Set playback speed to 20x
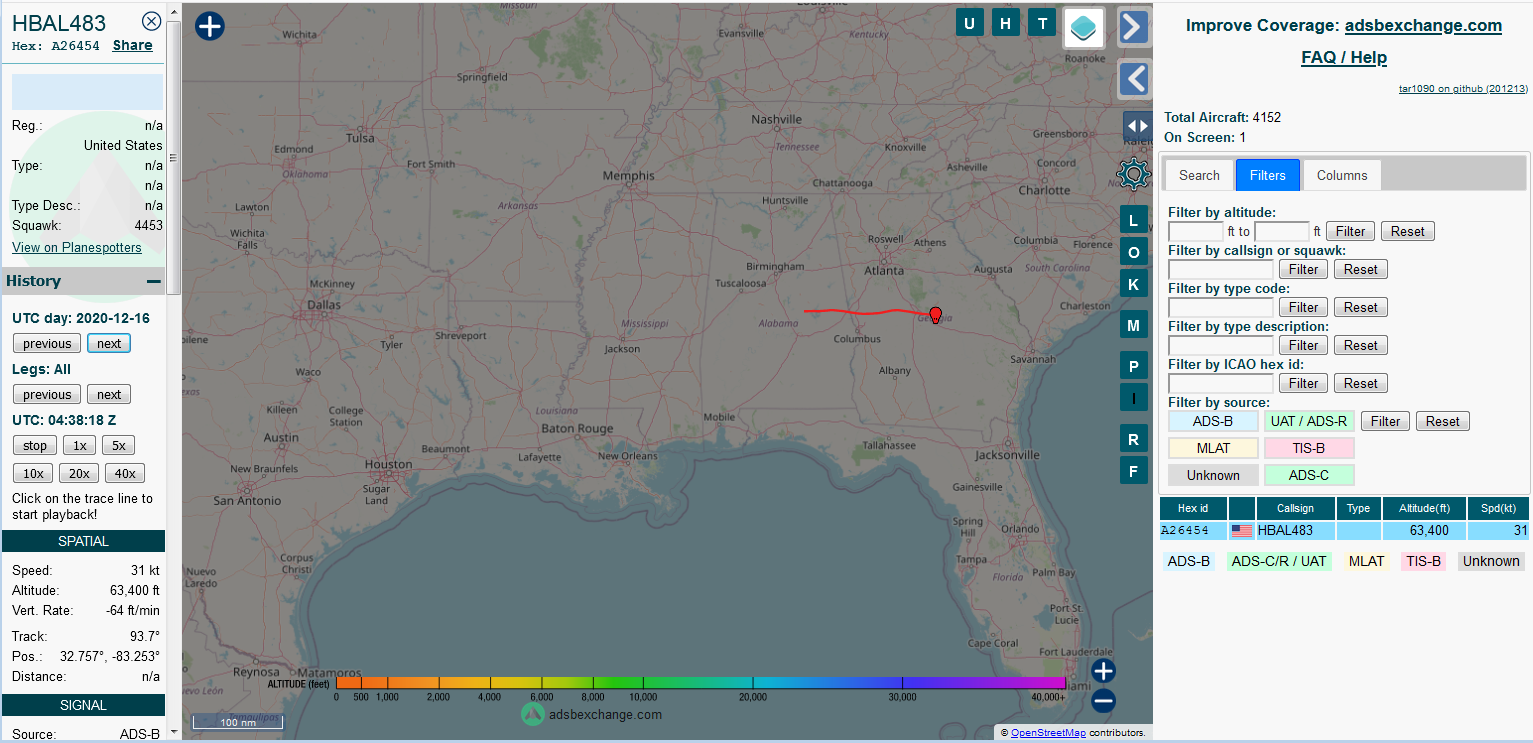This screenshot has width=1533, height=743. click(x=79, y=473)
